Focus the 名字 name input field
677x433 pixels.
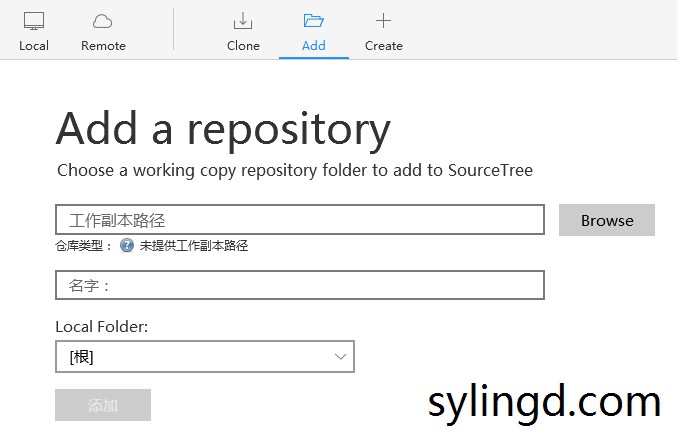300,285
